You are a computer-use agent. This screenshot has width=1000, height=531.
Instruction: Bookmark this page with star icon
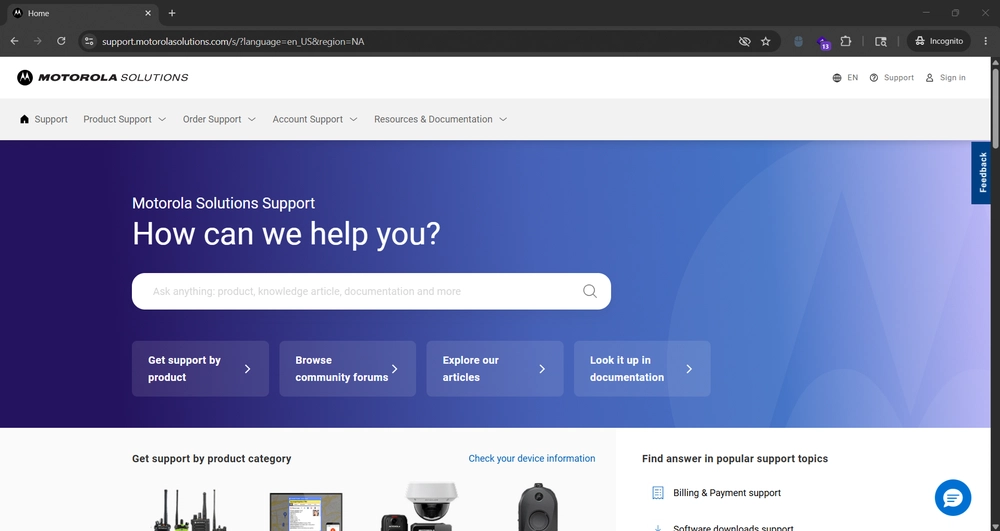pos(765,41)
